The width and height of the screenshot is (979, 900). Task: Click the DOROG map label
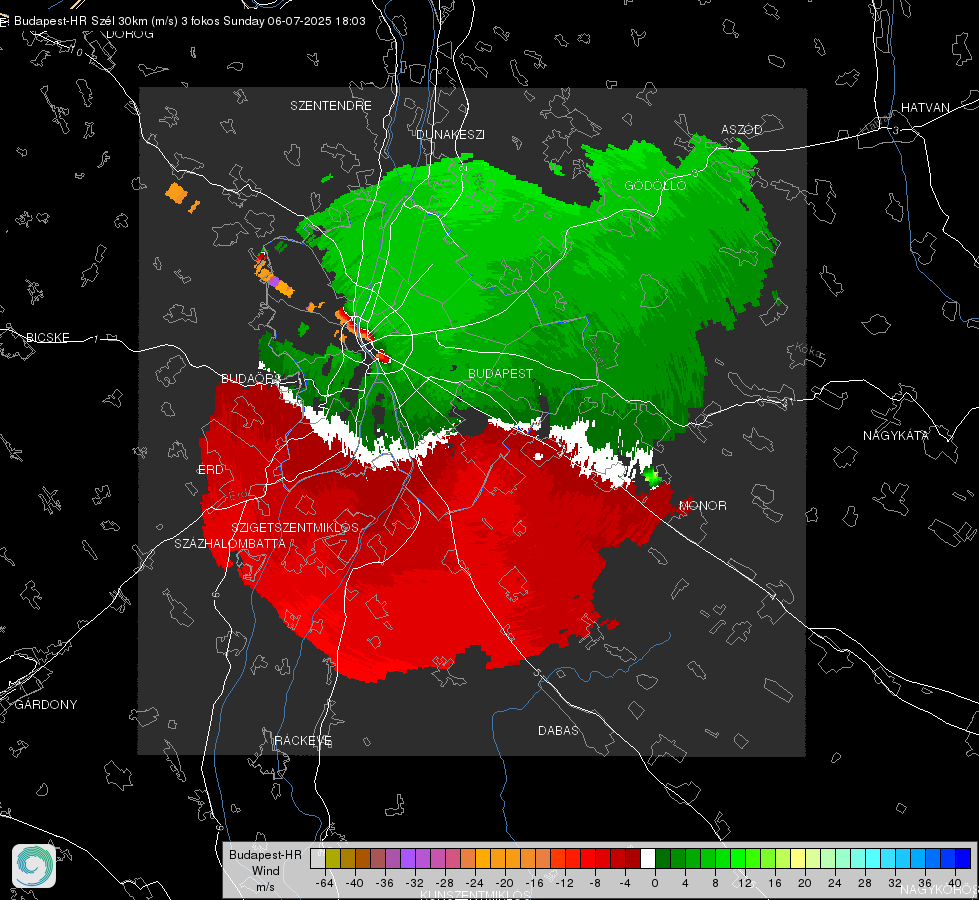point(130,34)
